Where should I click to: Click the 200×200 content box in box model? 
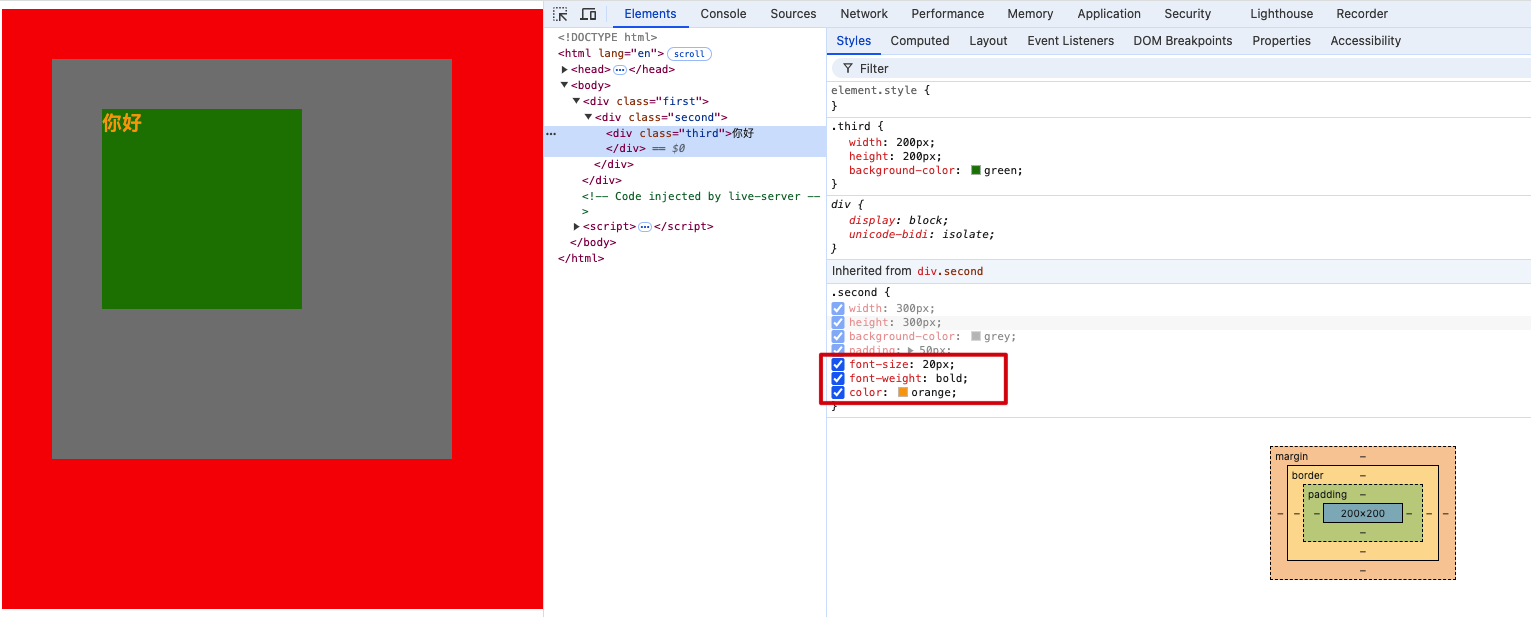[x=1363, y=514]
